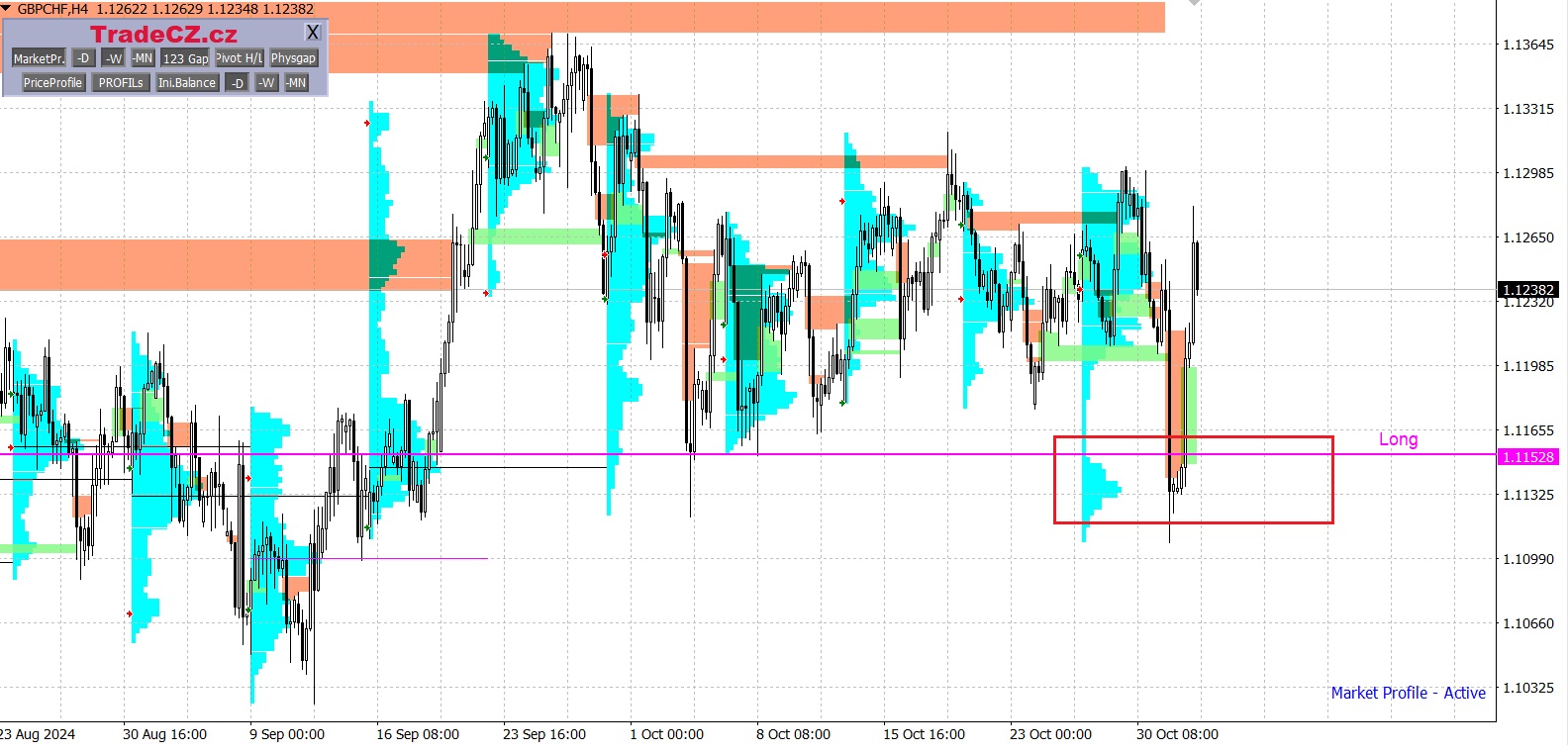Click the -D button beside Ini.Balance
Viewport: 1568px width, 753px height.
[x=237, y=83]
